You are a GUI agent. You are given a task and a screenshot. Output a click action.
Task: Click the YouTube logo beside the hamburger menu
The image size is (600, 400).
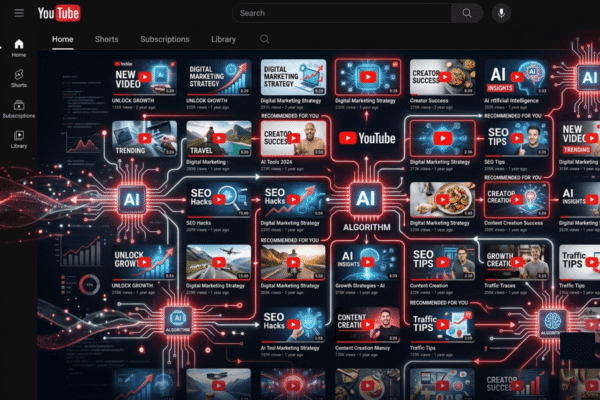coord(59,13)
